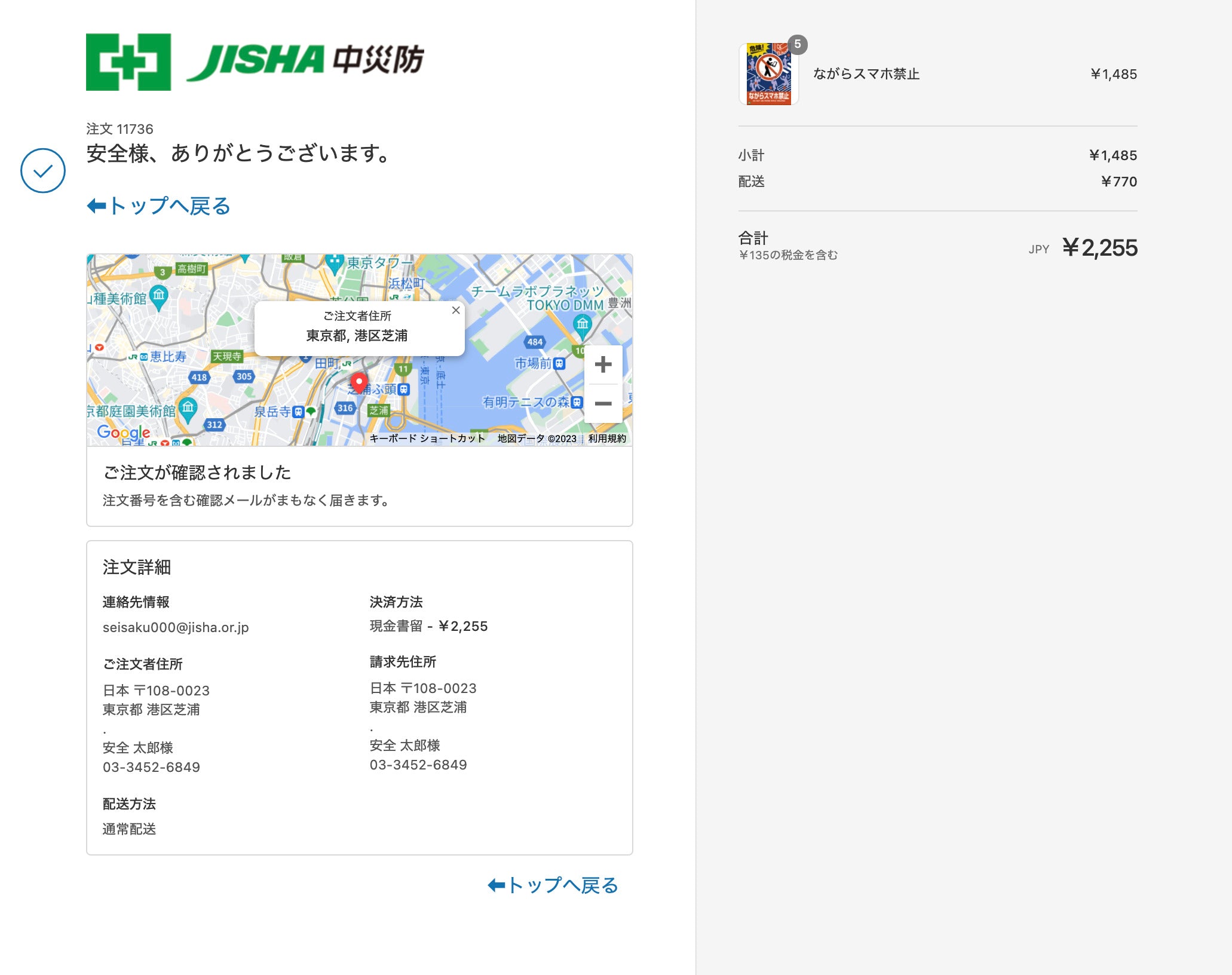Click the チームラボプラネッツ museum marker
Screen dimensions: 1232x975
(x=582, y=325)
